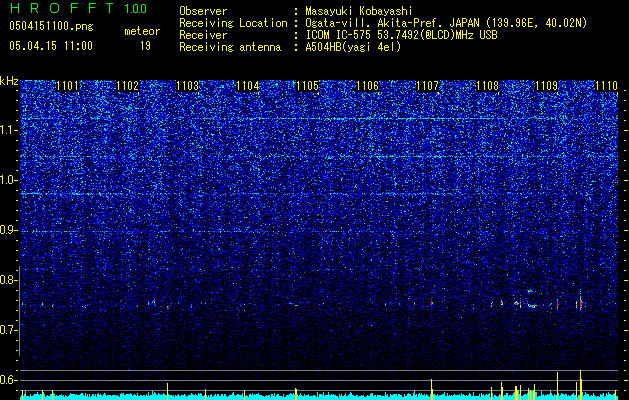Click the Receiver field label
The height and width of the screenshot is (400, 629).
click(x=203, y=35)
